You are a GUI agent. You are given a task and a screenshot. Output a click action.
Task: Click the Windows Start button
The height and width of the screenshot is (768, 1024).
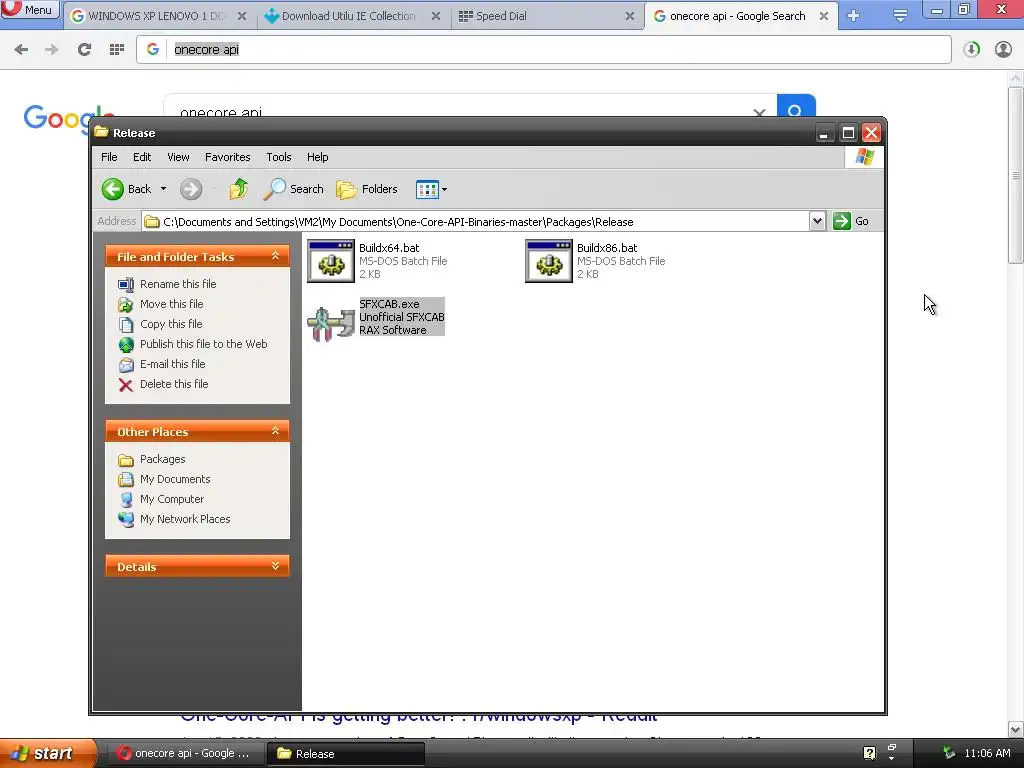tap(47, 753)
